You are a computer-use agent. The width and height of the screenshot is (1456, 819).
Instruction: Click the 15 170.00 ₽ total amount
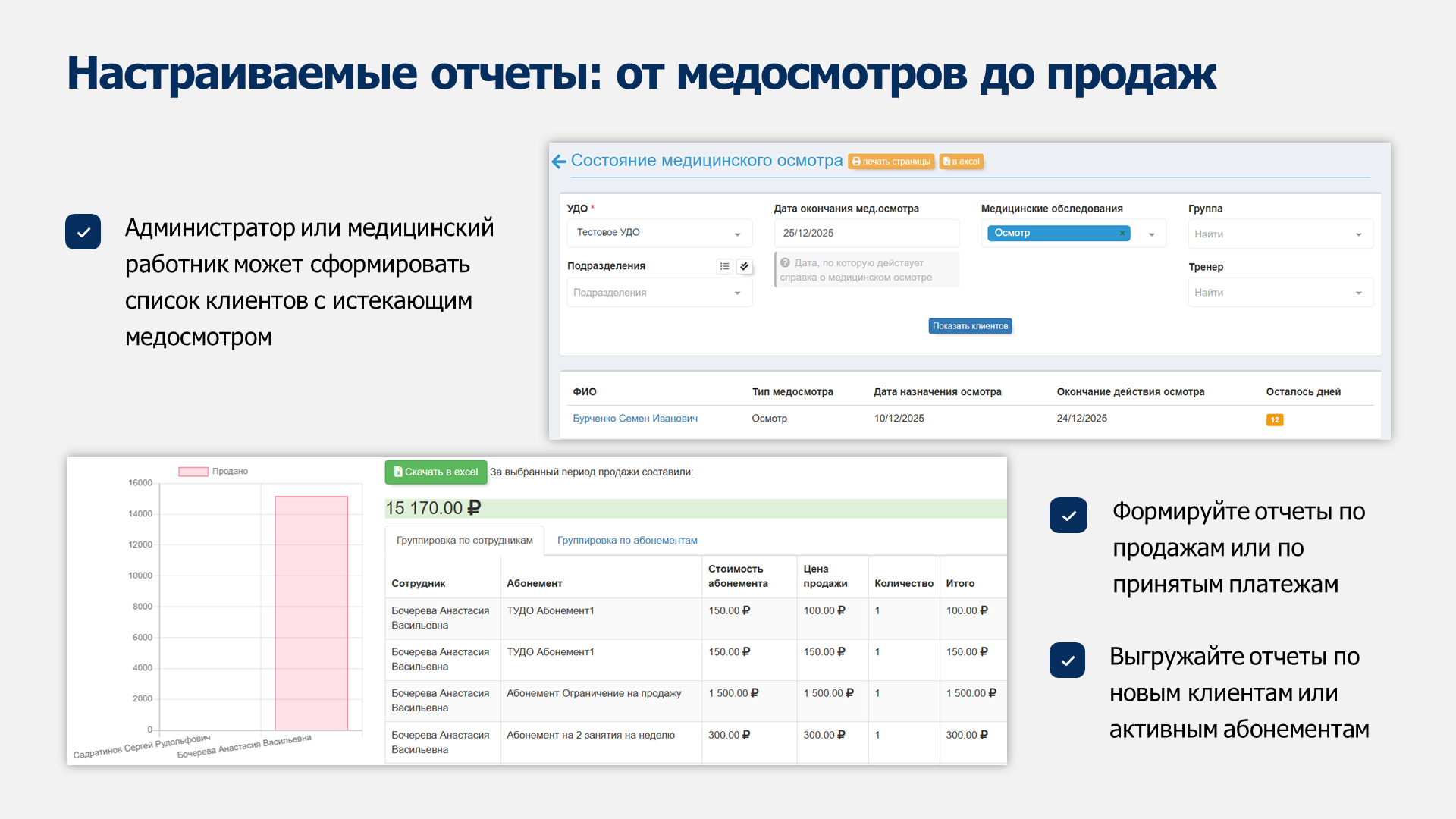pyautogui.click(x=433, y=508)
